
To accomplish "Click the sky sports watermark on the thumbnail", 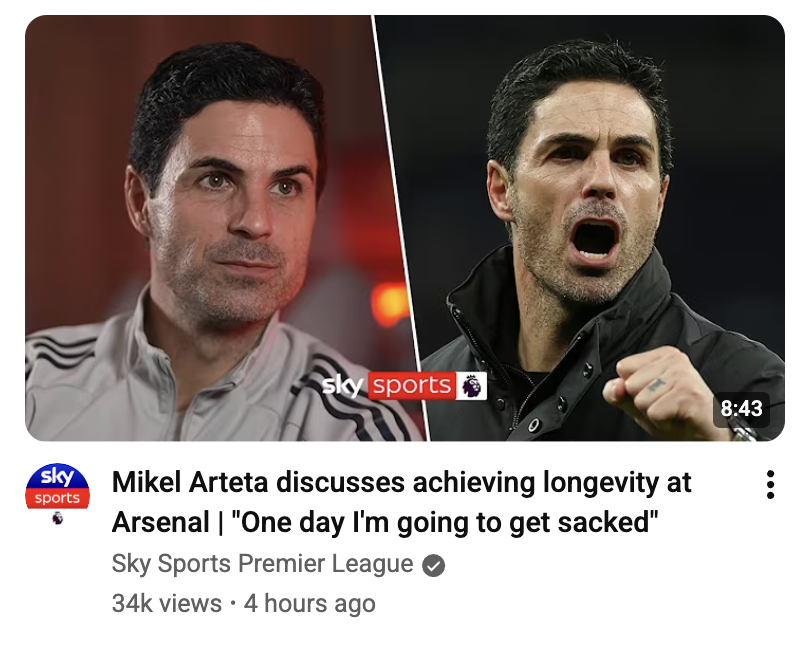I will 405,386.
